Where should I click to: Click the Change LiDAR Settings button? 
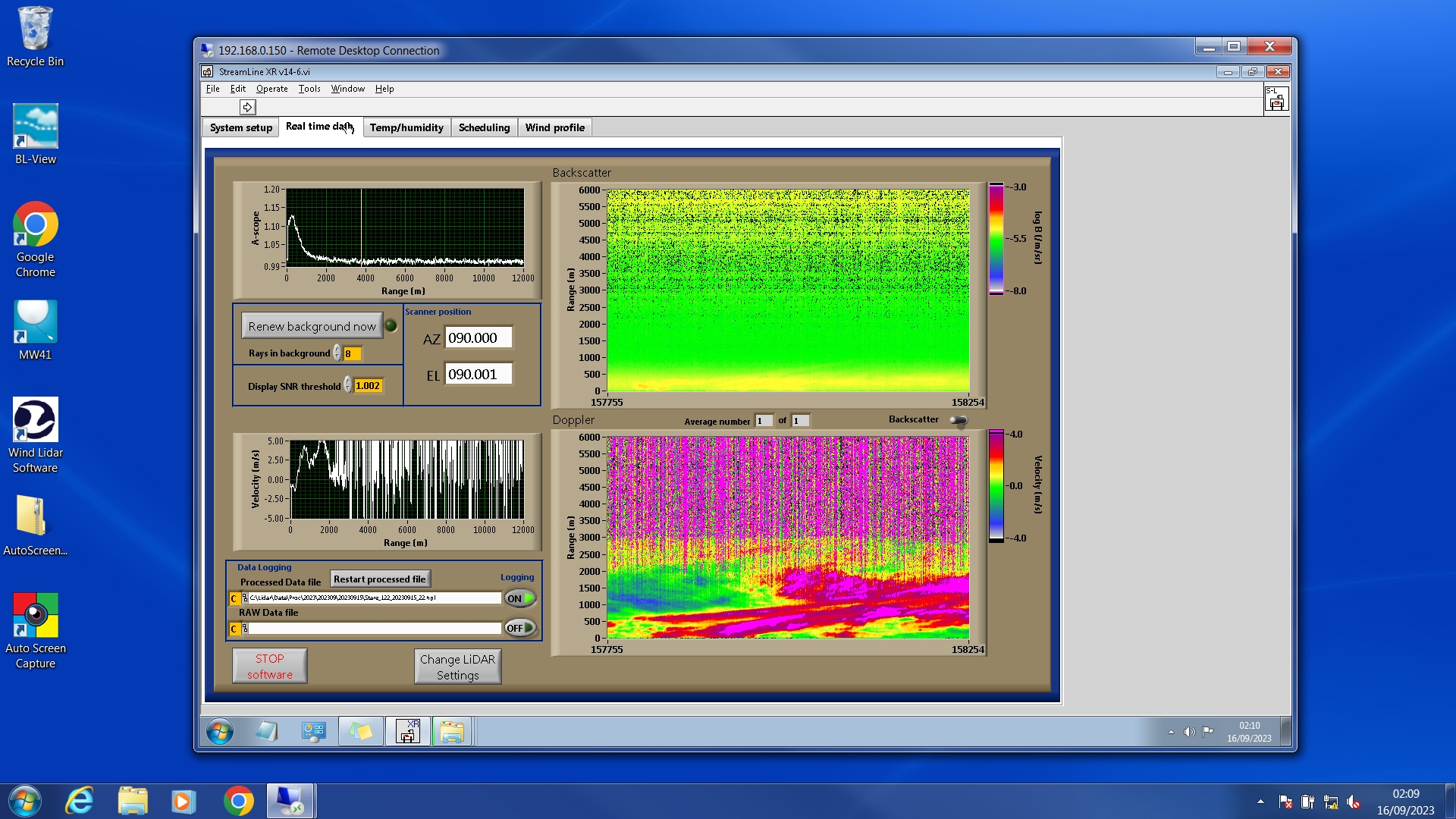click(x=457, y=667)
